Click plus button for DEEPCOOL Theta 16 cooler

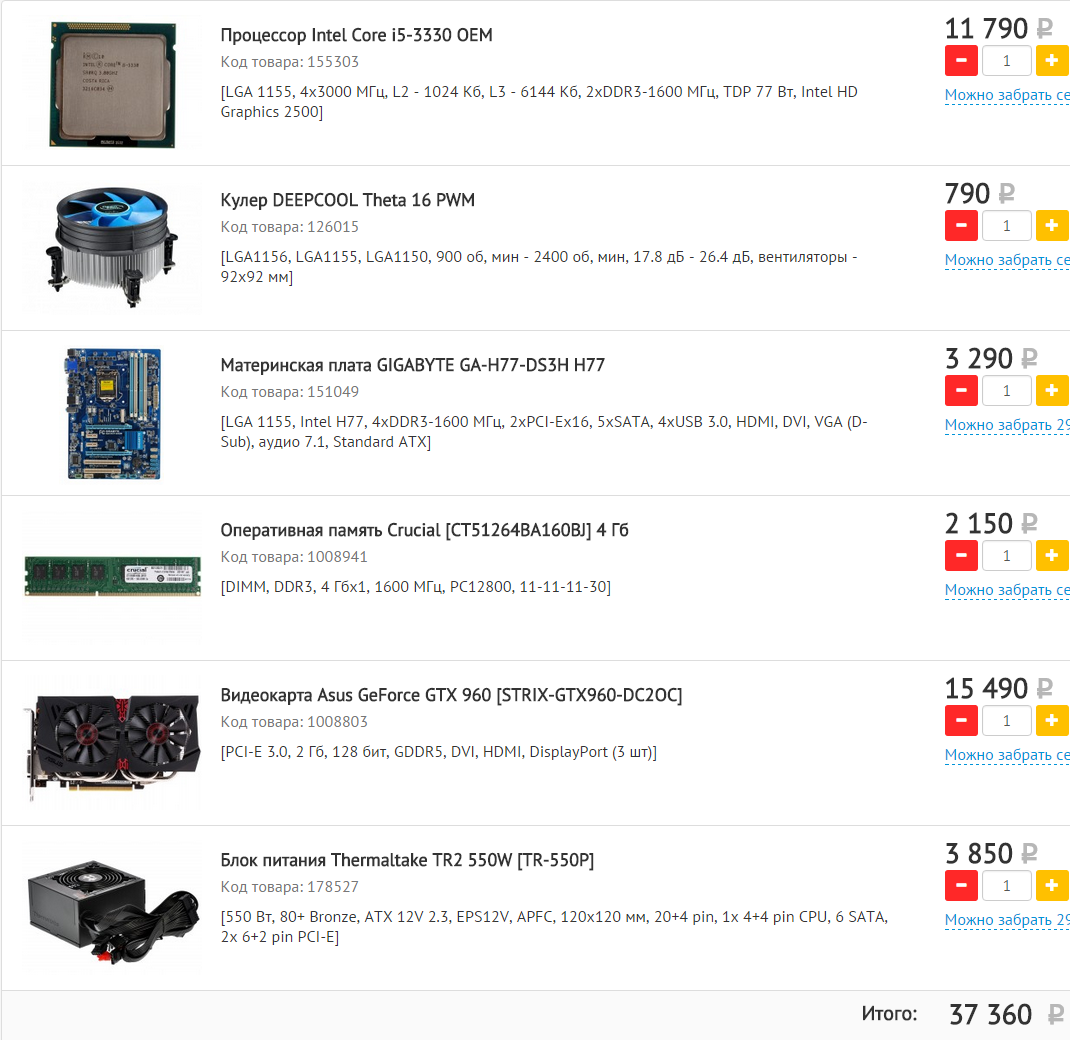1052,226
